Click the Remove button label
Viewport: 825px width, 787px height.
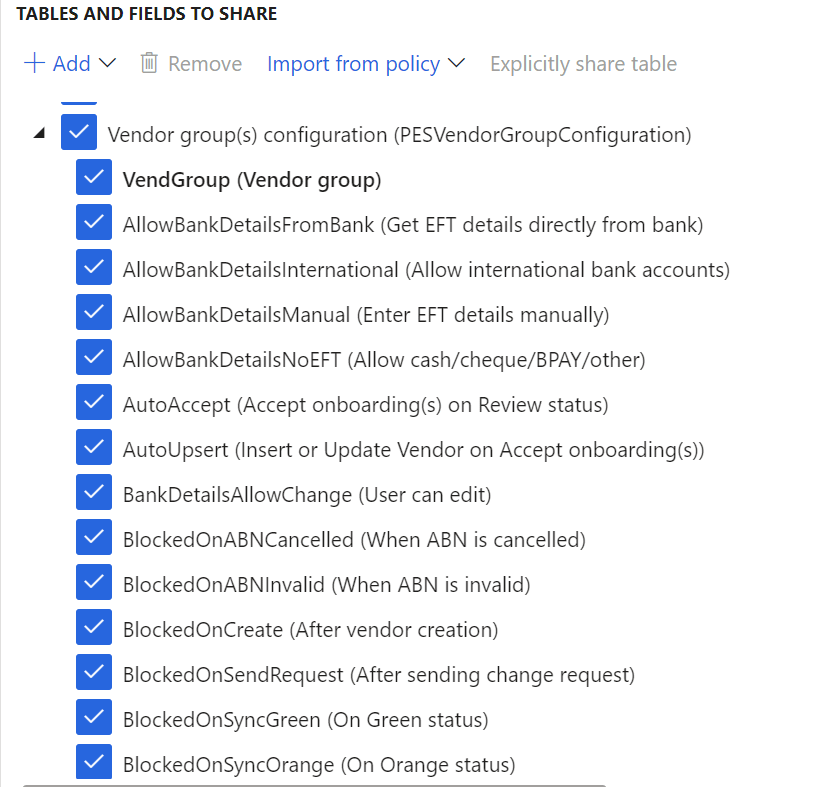point(205,64)
